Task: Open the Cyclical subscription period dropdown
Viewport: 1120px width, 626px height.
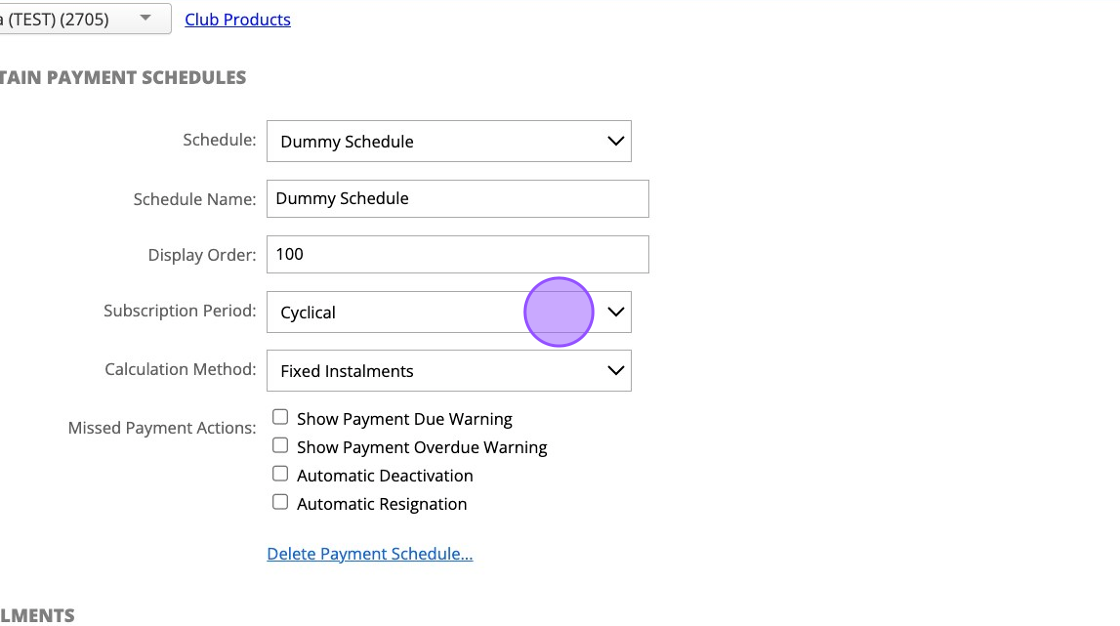Action: [x=449, y=312]
